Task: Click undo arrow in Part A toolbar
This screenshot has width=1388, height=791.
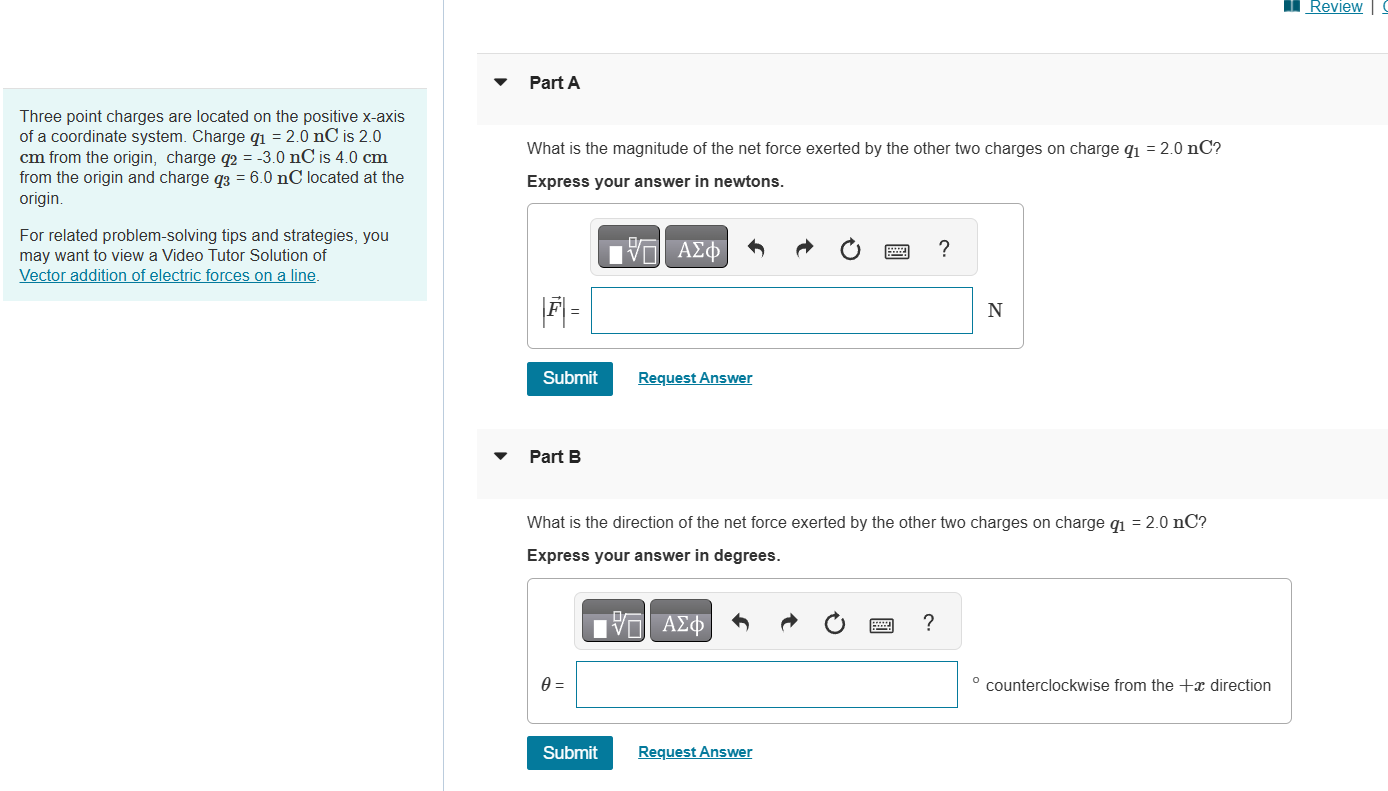Action: click(756, 249)
